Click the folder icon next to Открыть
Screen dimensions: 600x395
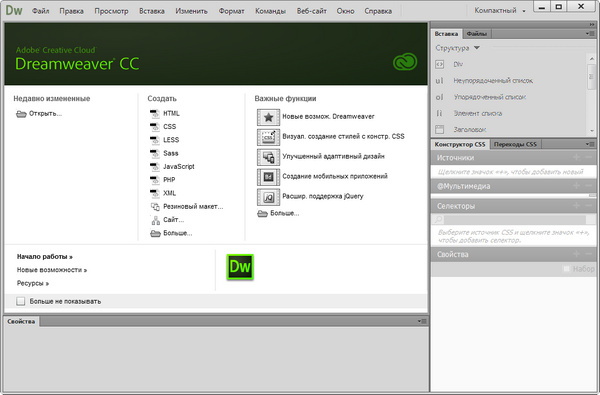21,114
